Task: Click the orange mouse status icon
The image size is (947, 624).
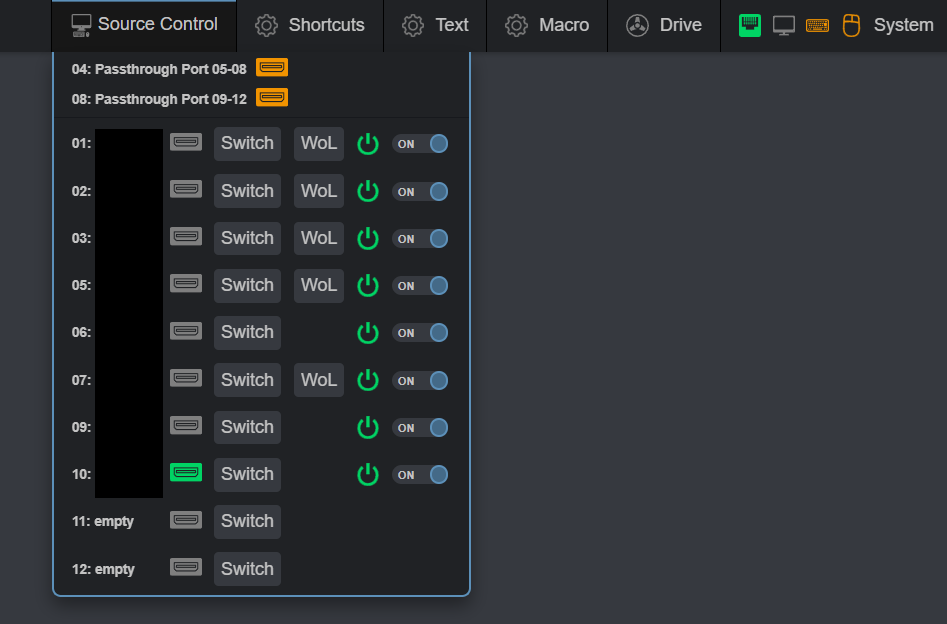Action: [851, 25]
